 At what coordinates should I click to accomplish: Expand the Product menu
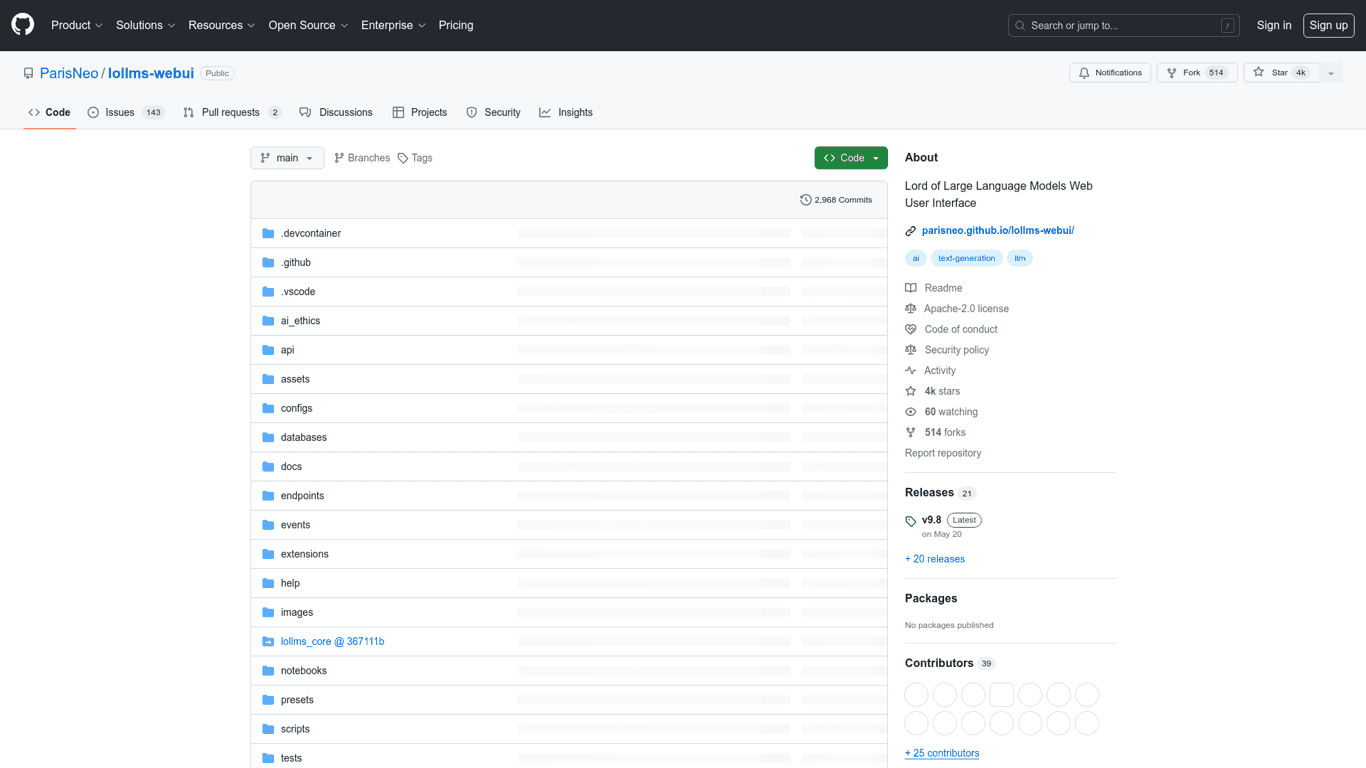coord(77,25)
